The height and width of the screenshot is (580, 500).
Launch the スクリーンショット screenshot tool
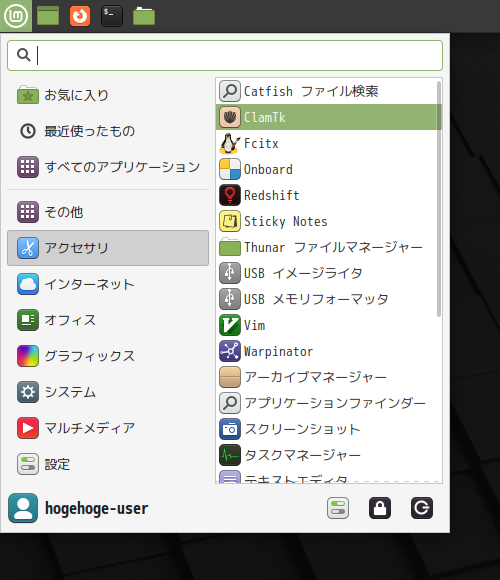click(328, 429)
